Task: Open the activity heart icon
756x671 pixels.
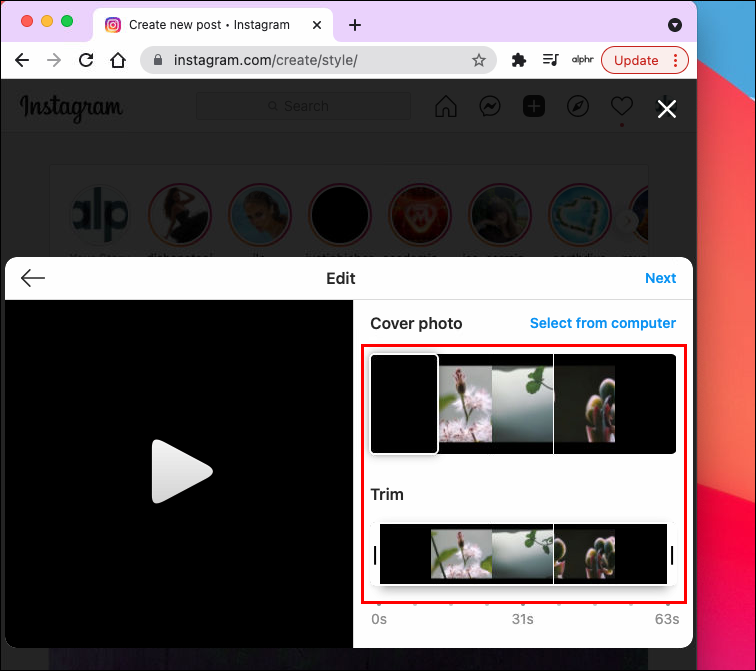Action: click(621, 106)
